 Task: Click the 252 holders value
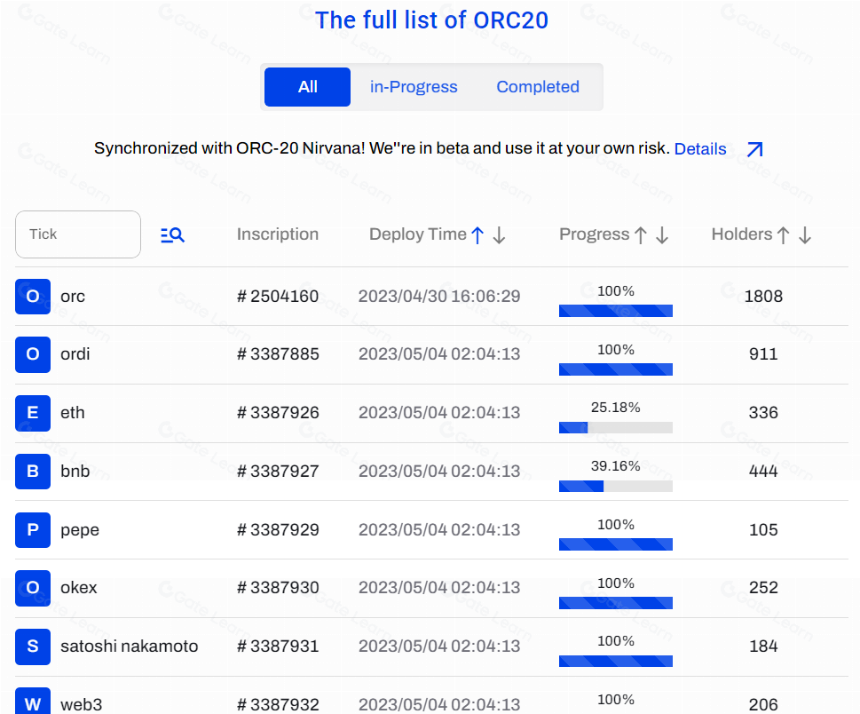[763, 588]
